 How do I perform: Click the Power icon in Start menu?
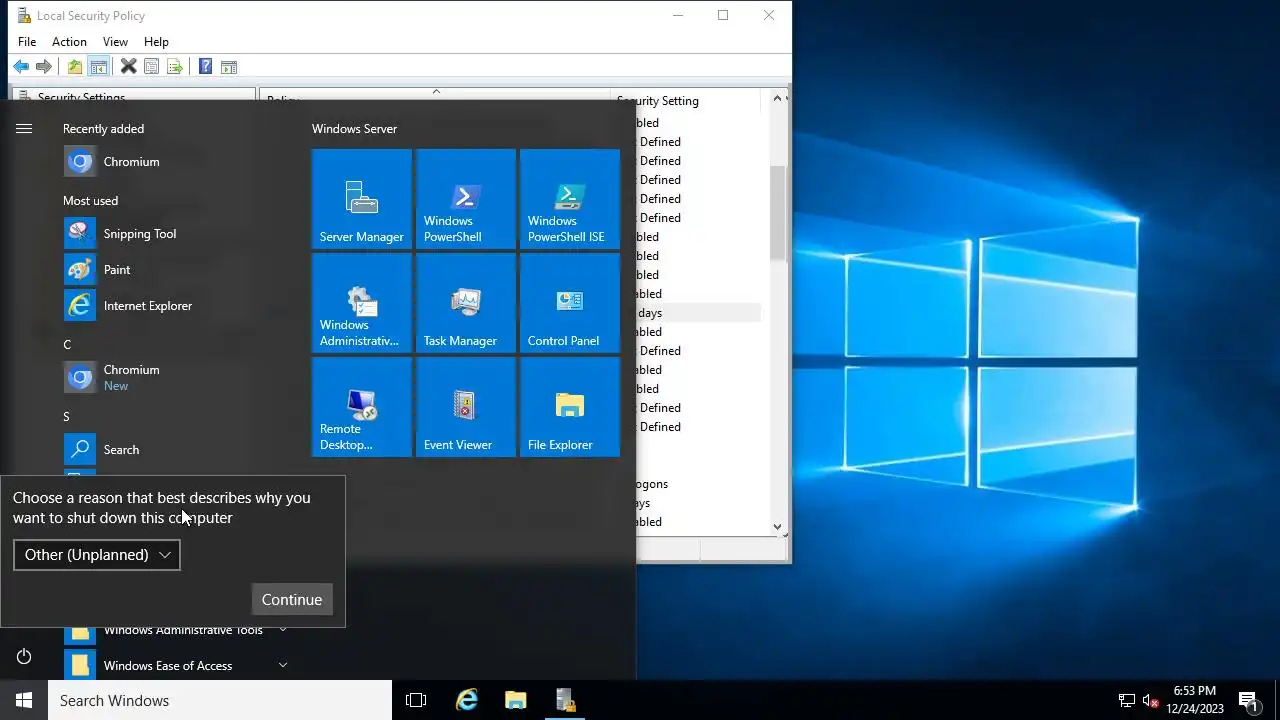pos(24,656)
